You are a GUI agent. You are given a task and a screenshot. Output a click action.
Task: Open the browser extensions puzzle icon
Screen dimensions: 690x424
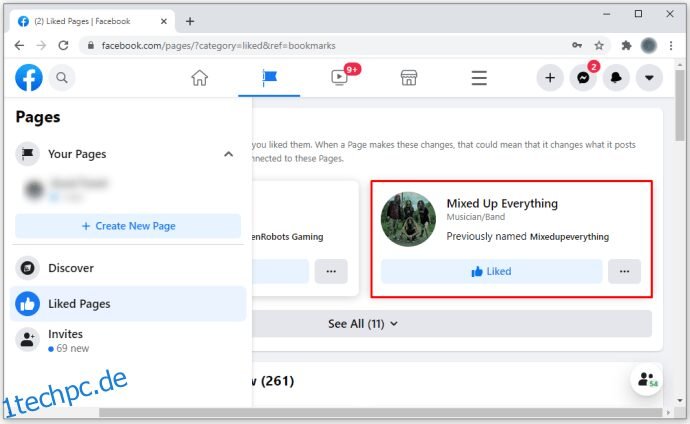point(626,45)
